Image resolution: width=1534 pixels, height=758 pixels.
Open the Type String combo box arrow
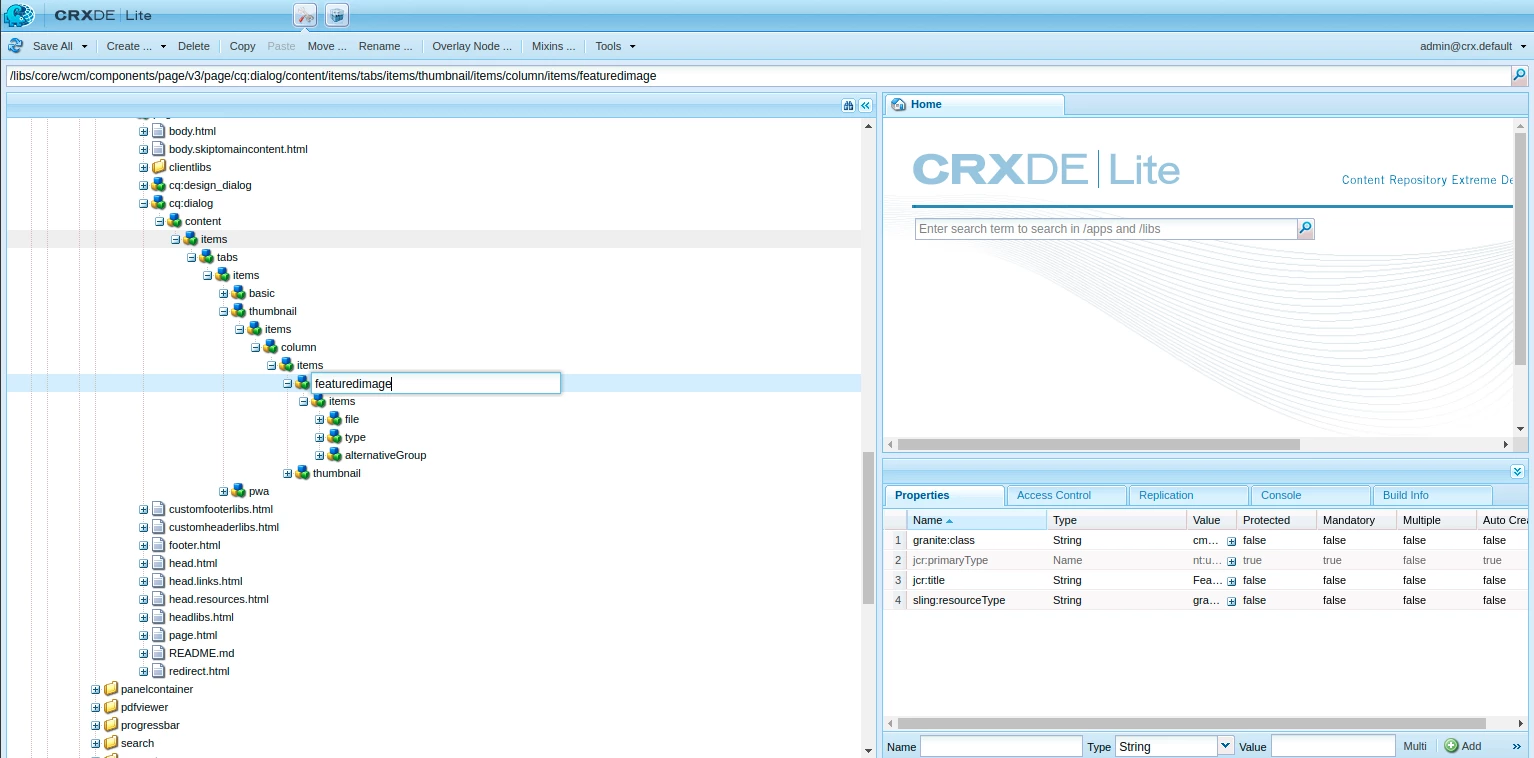[x=1225, y=746]
